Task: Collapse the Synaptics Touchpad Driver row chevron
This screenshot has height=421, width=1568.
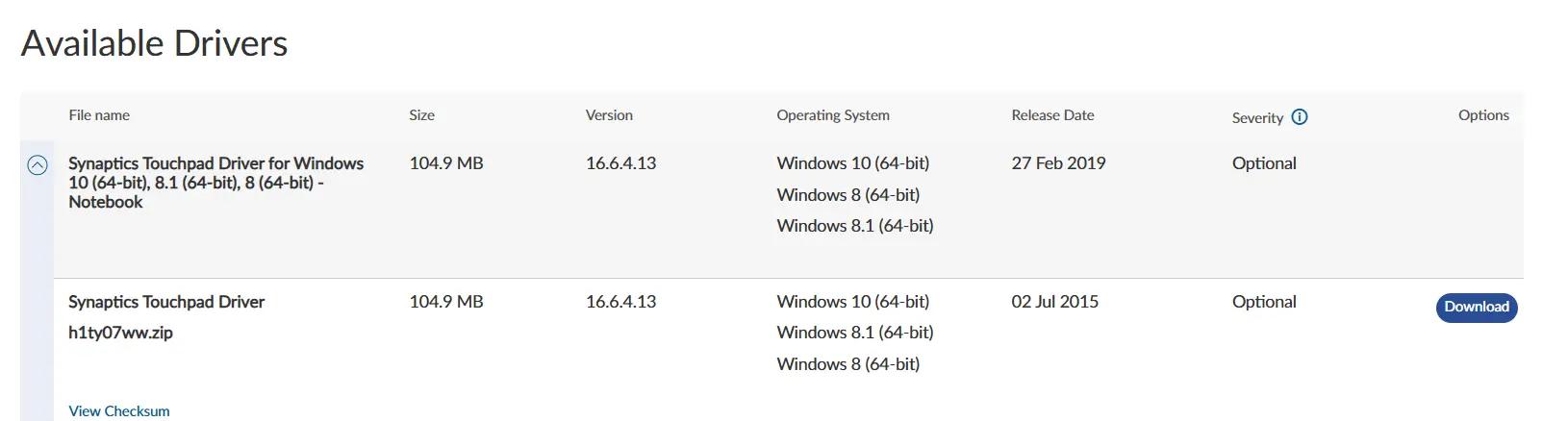Action: [38, 165]
